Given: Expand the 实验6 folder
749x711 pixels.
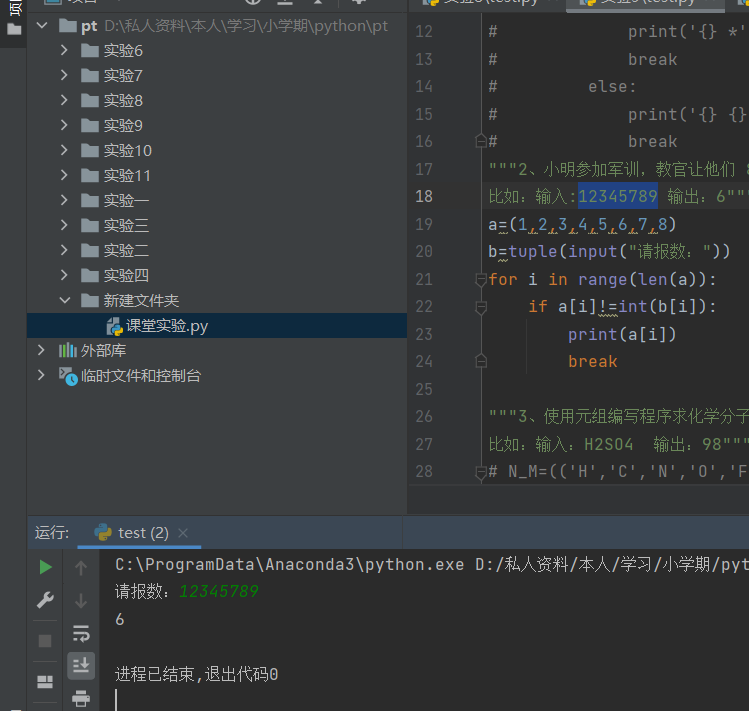Looking at the screenshot, I should click(x=64, y=50).
